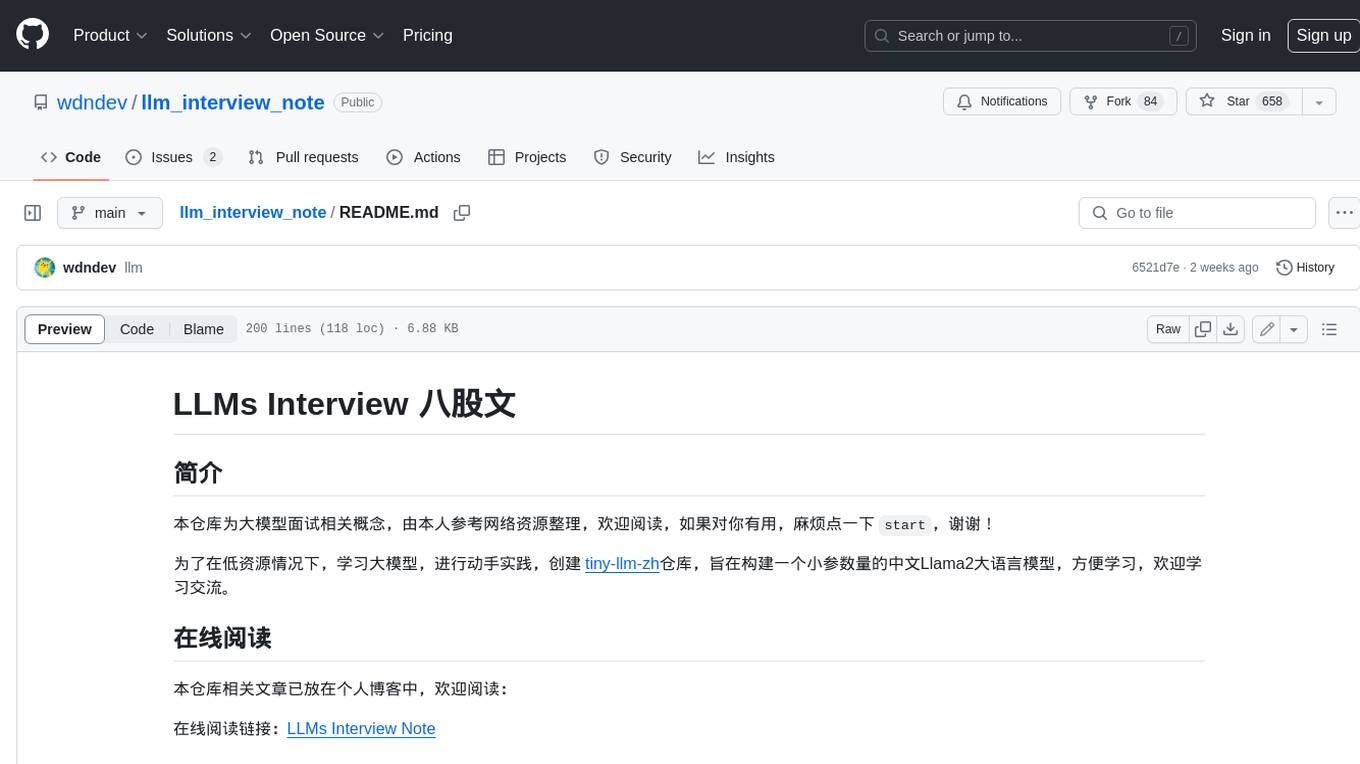This screenshot has width=1360, height=764.
Task: Expand the Solutions menu
Action: [208, 35]
